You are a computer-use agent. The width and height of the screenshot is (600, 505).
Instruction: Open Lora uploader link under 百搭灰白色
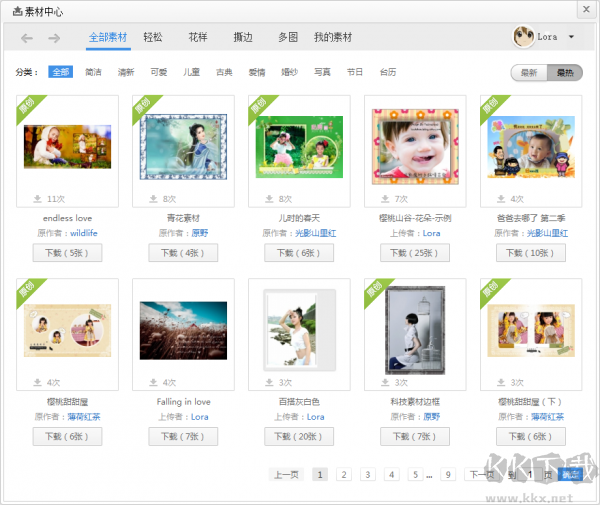point(316,417)
